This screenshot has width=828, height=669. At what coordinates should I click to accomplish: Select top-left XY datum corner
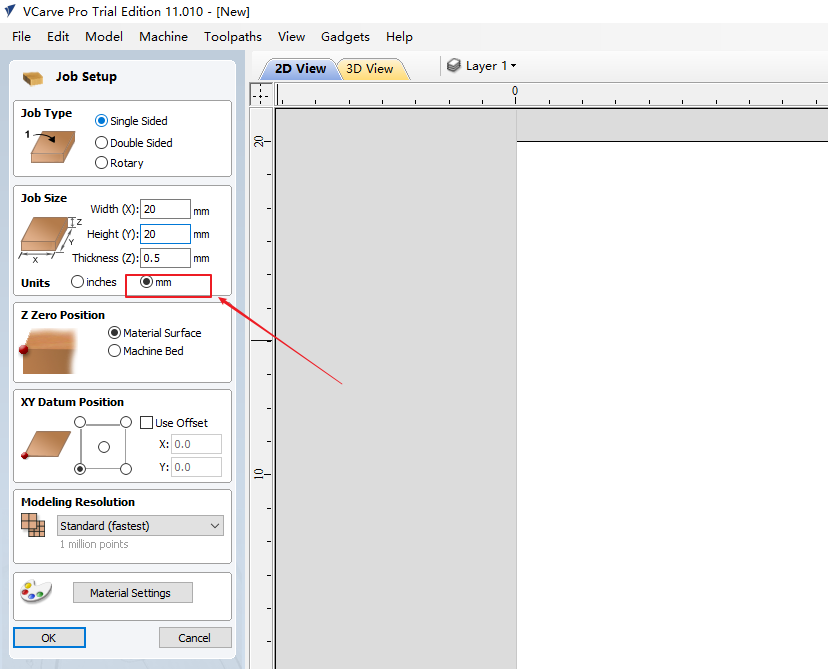click(x=80, y=422)
